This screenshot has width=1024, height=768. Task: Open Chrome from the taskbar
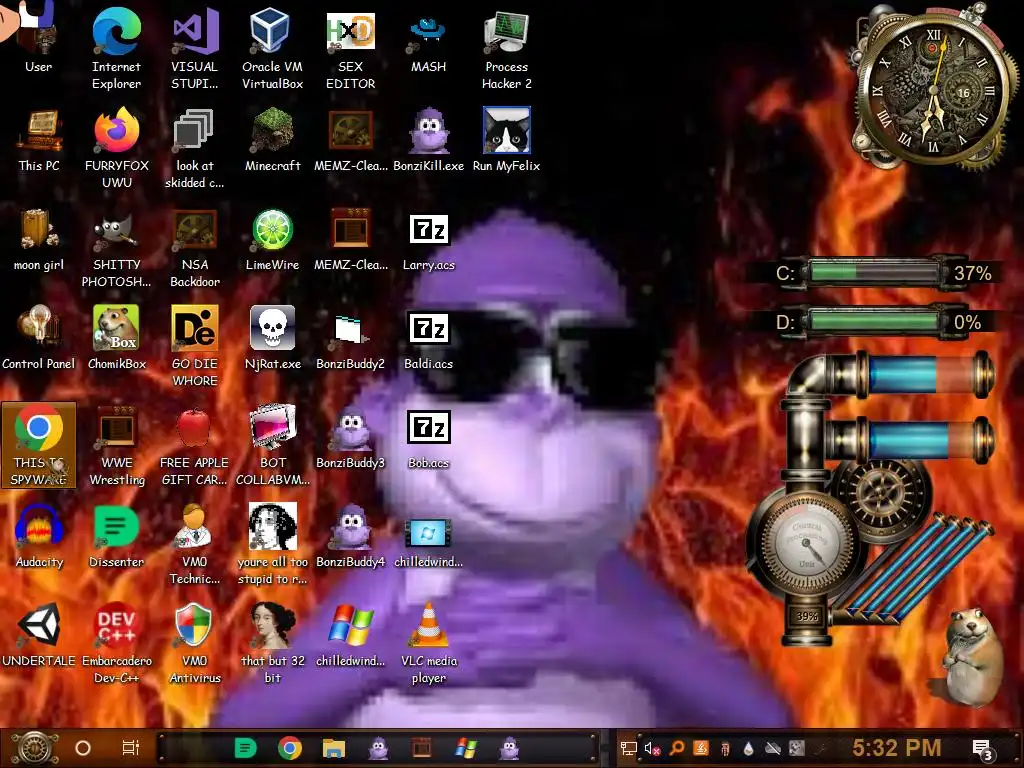click(x=289, y=748)
